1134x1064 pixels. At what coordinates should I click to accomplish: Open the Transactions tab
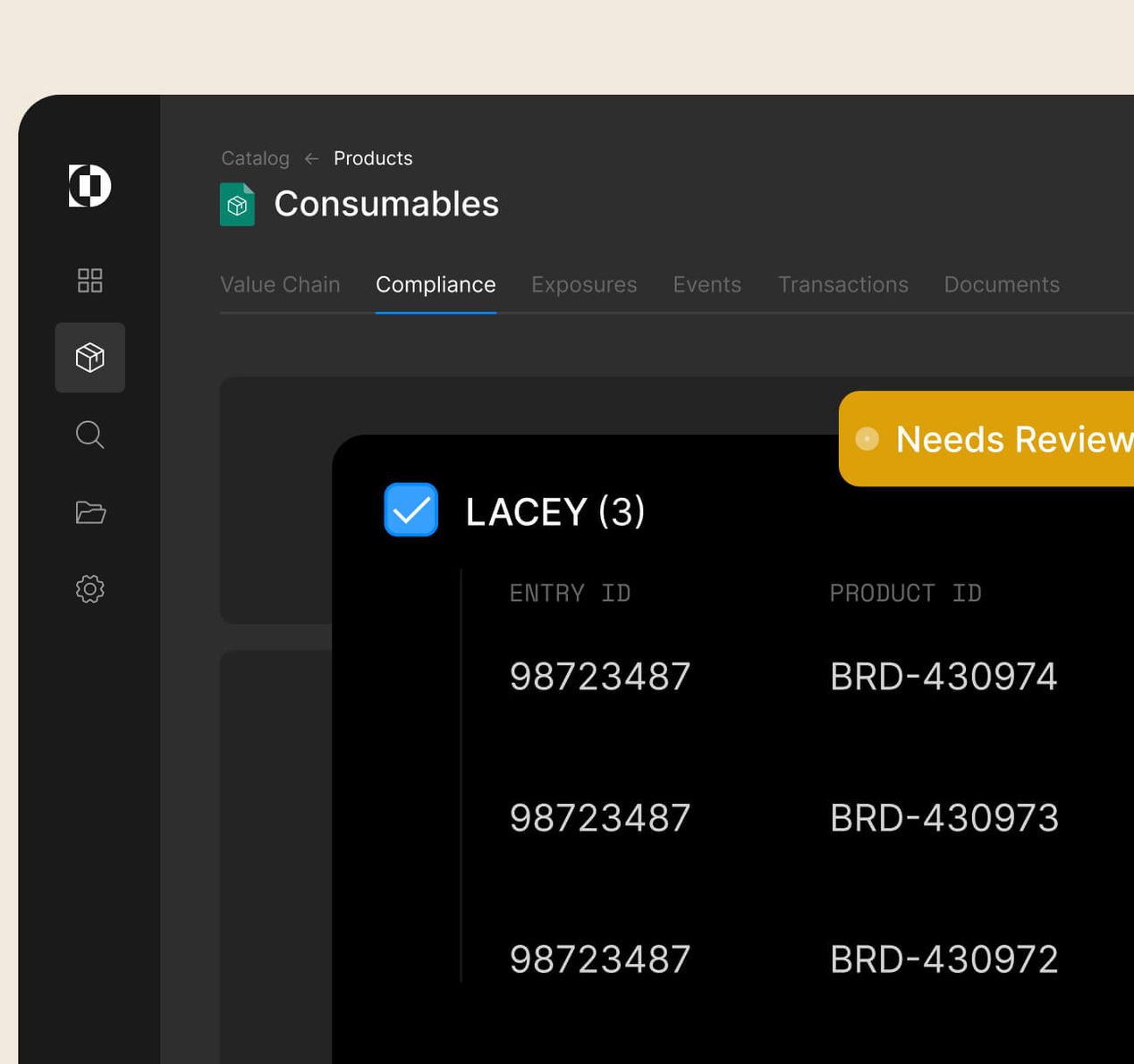842,284
